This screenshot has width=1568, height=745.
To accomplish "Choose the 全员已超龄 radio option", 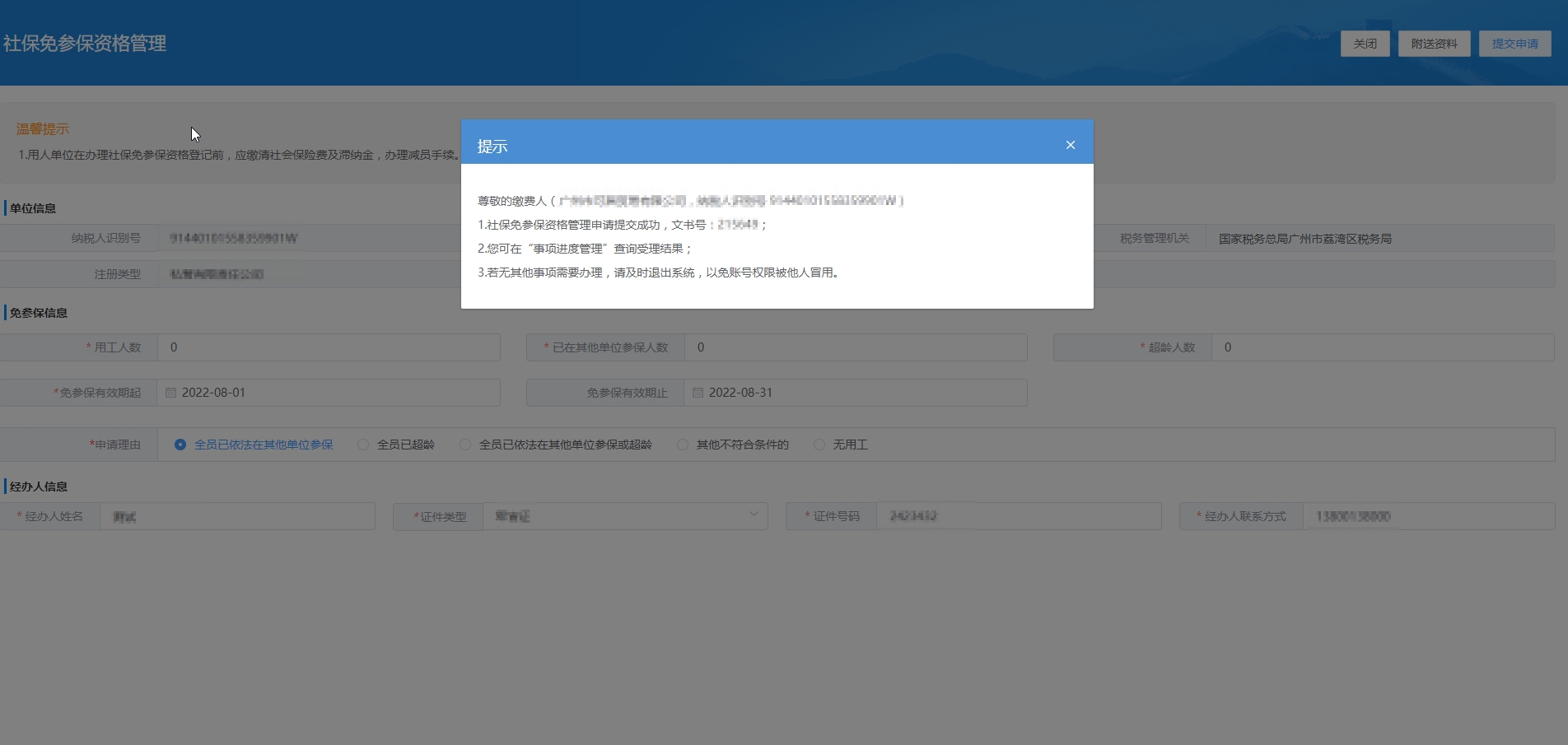I will [x=363, y=445].
